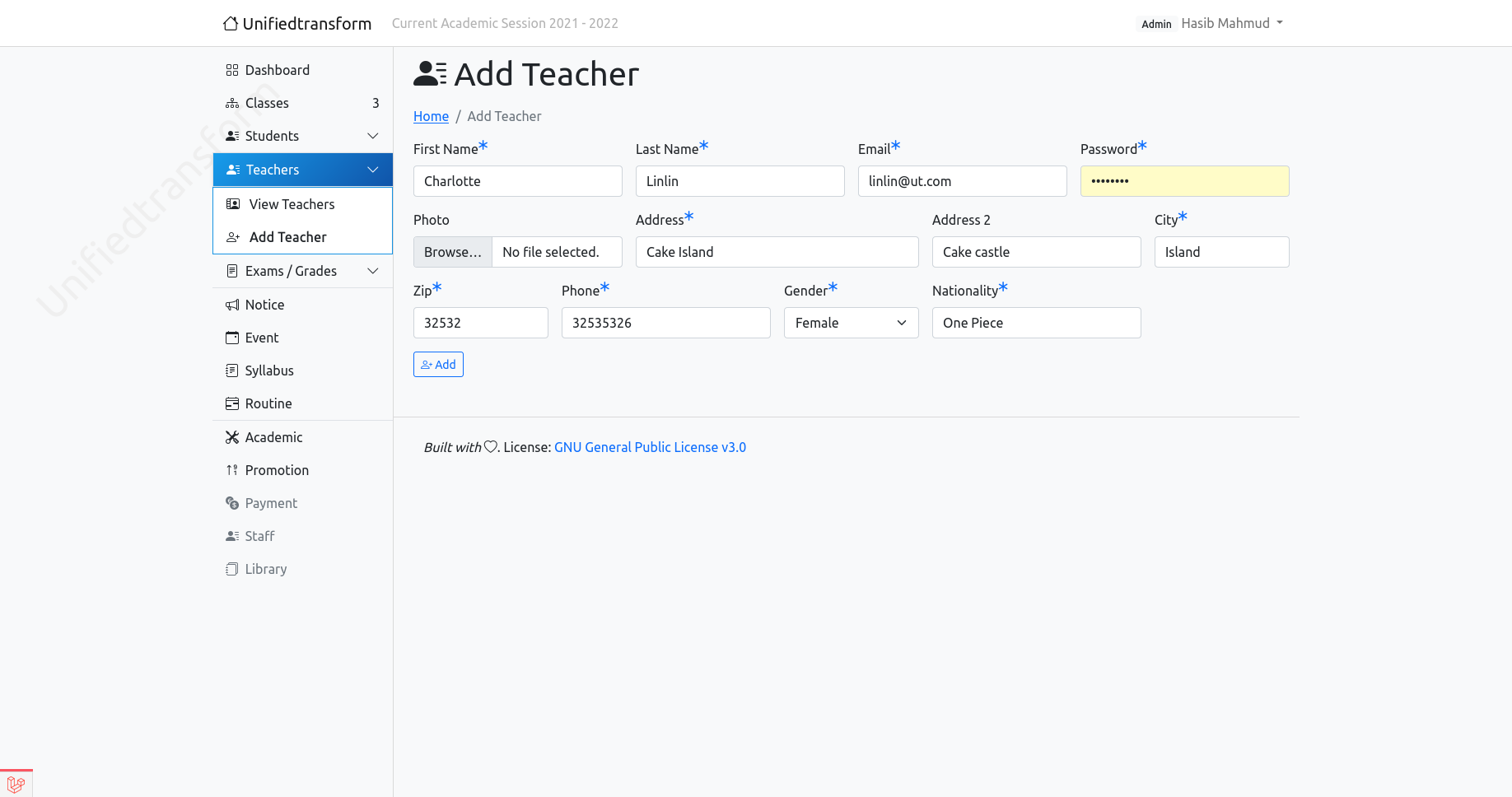
Task: Click the Add Teacher heading icon
Action: click(x=430, y=74)
